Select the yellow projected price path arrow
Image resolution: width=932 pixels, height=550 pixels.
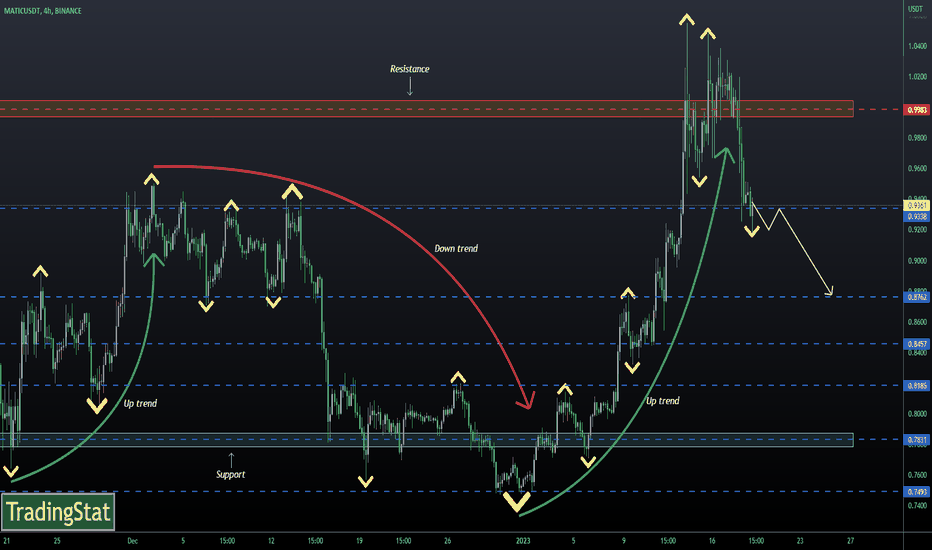(794, 250)
